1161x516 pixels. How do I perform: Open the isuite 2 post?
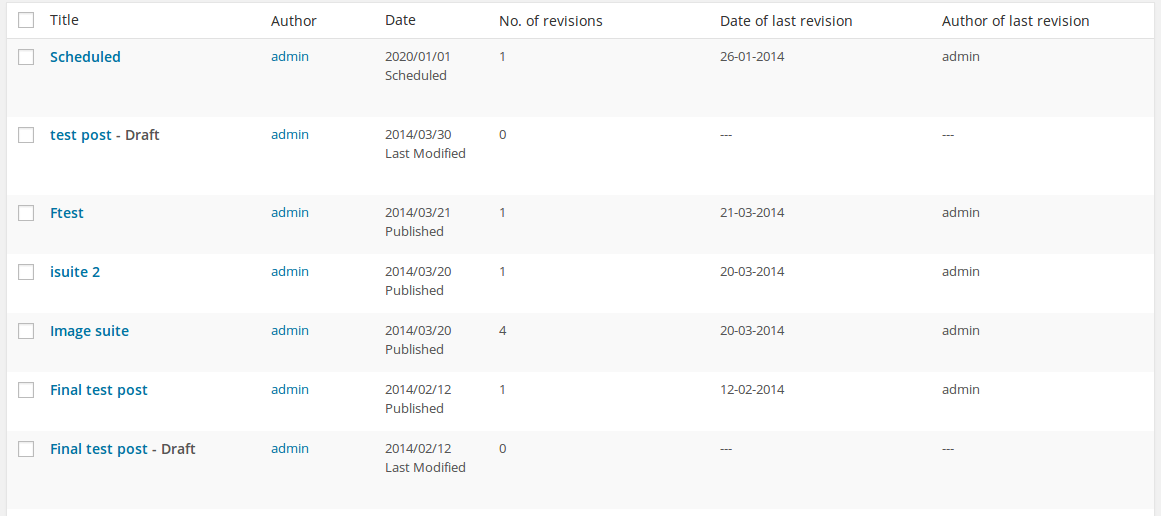pyautogui.click(x=75, y=272)
